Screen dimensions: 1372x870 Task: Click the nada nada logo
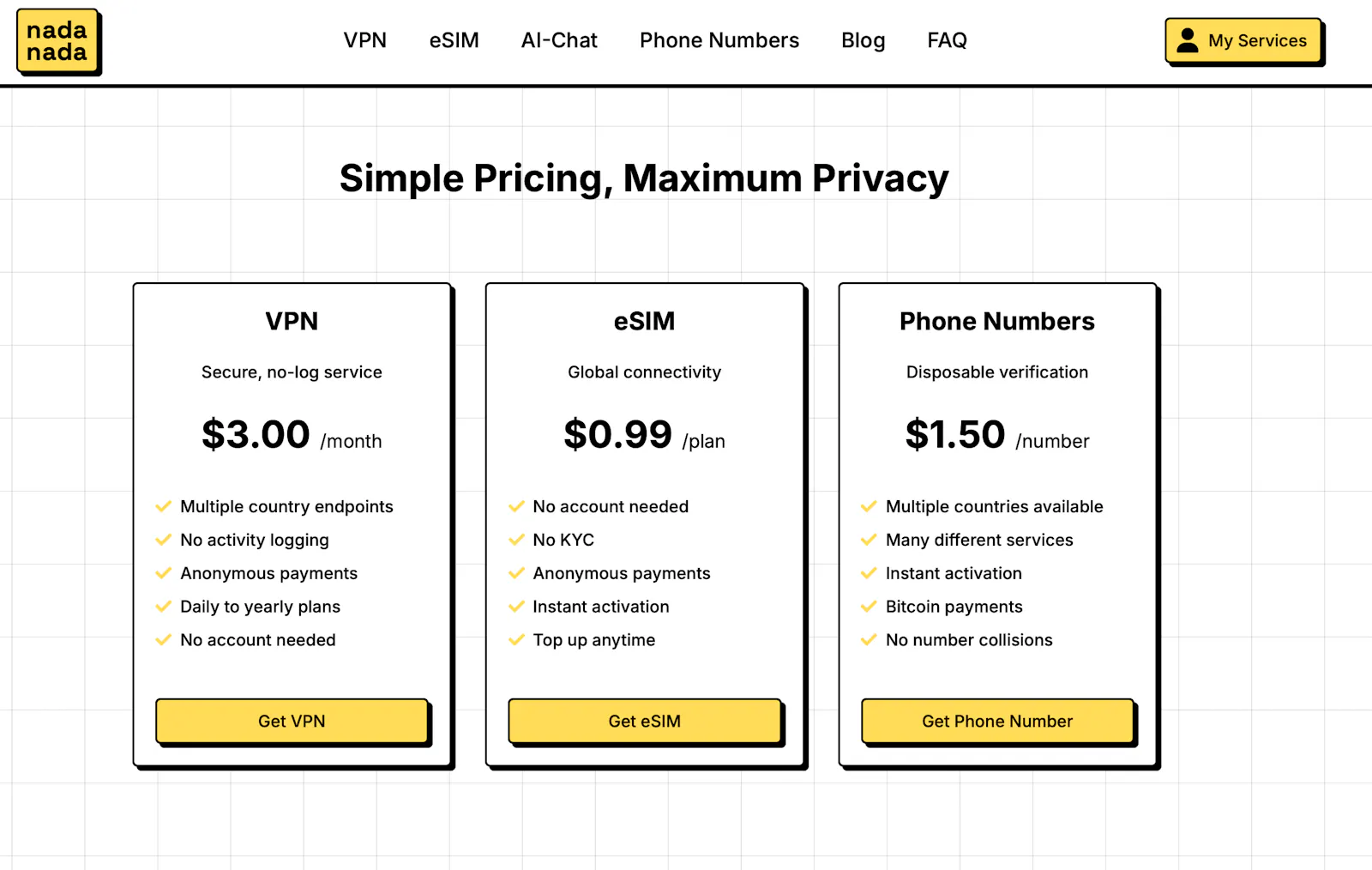57,41
